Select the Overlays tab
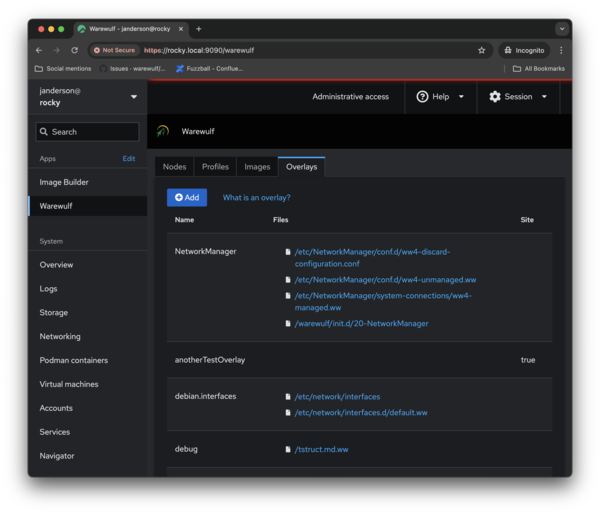 point(302,167)
